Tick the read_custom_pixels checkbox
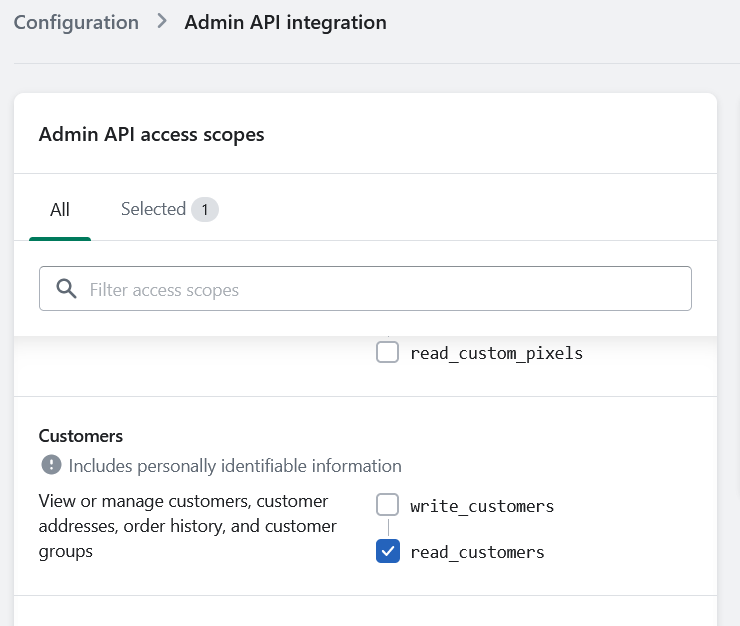The image size is (740, 626). pyautogui.click(x=387, y=352)
